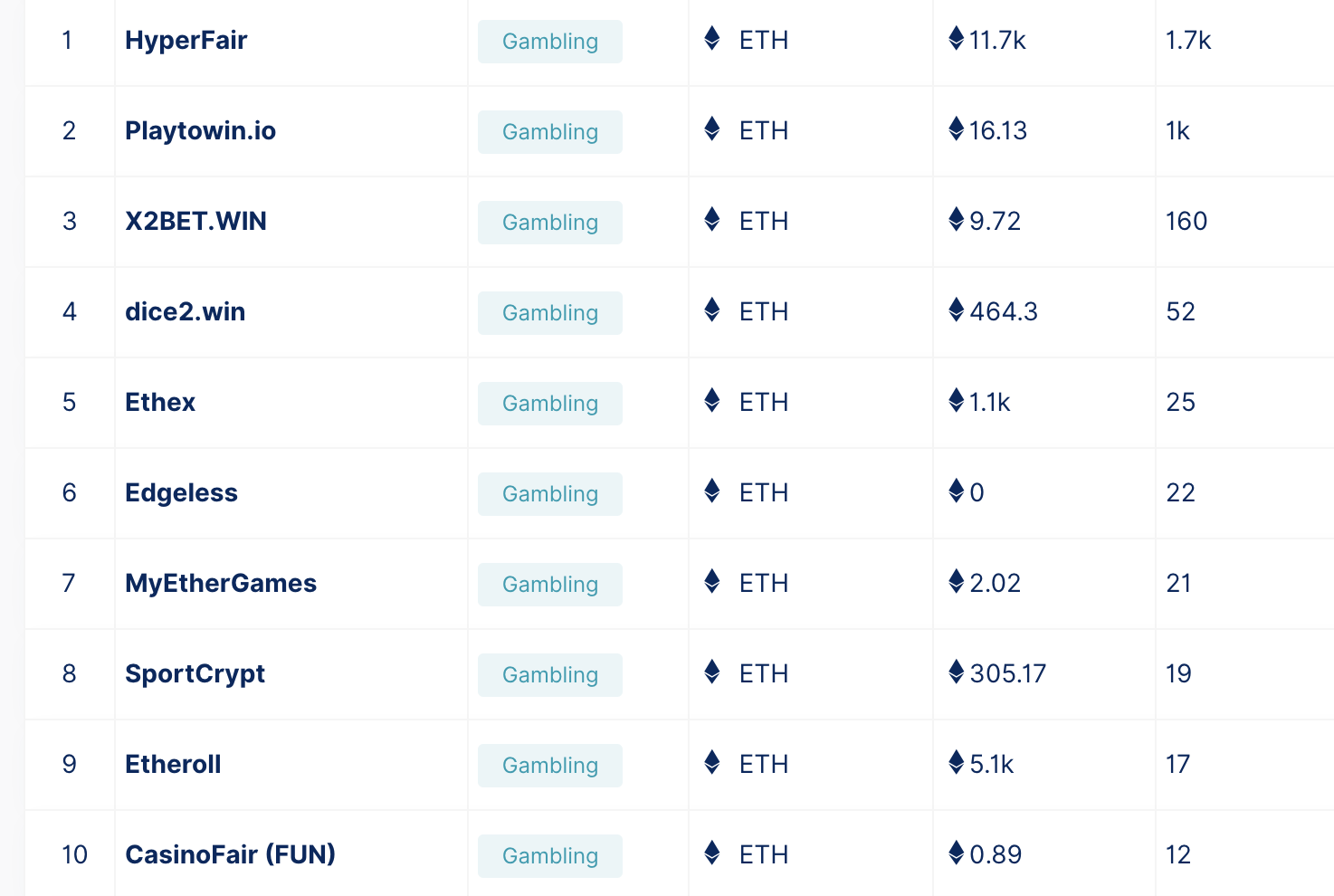
Task: Open CasinoFair (FUN) dapp page
Action: (x=230, y=855)
